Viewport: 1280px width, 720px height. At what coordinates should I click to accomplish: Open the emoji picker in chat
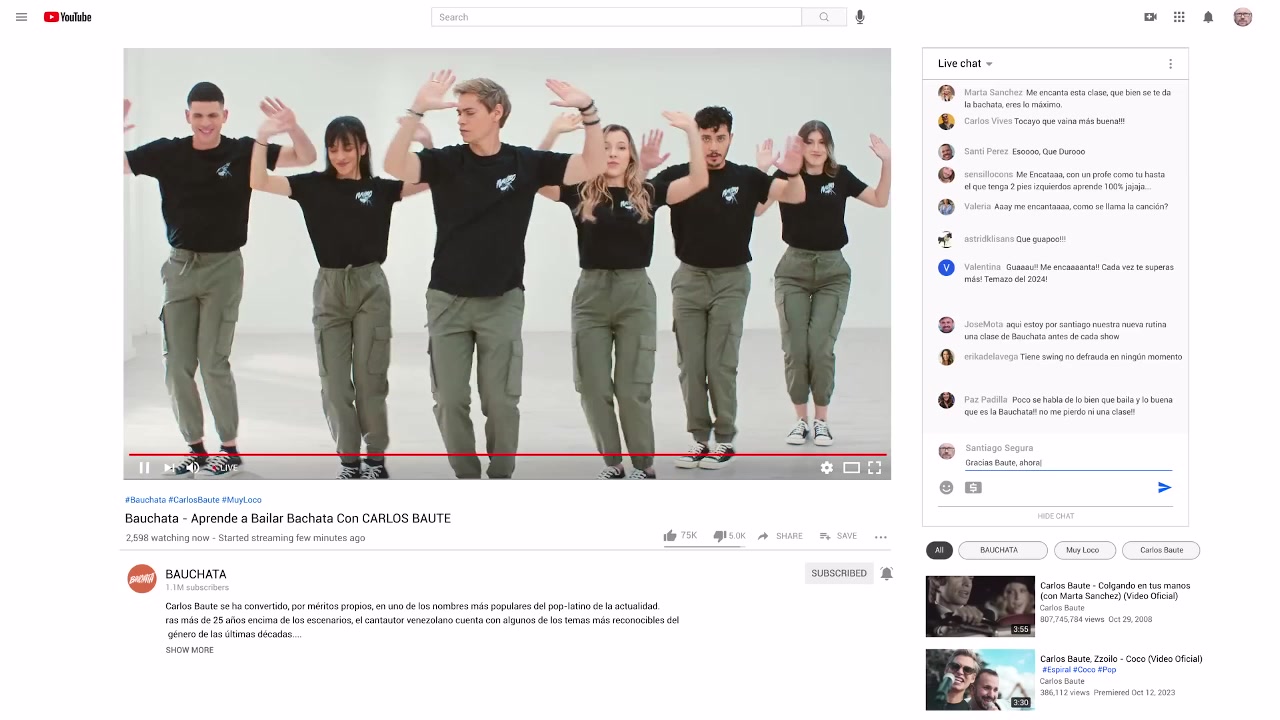pos(946,488)
